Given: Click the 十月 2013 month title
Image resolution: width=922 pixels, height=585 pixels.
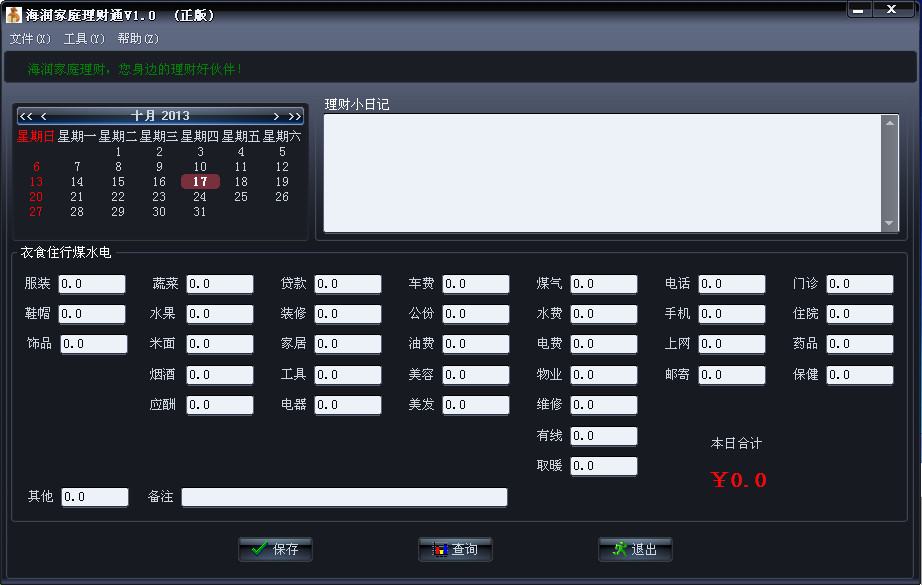Looking at the screenshot, I should coord(160,116).
